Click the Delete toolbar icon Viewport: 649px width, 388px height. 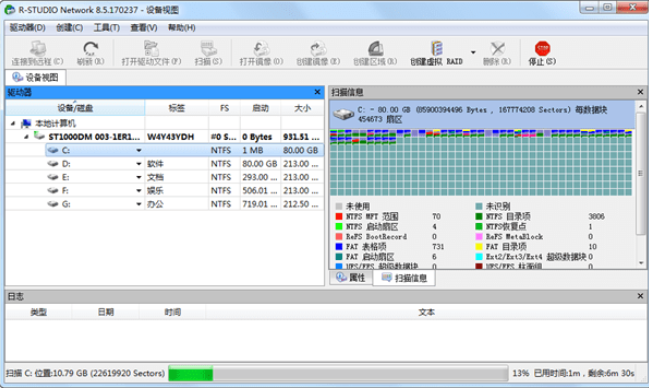pyautogui.click(x=497, y=49)
